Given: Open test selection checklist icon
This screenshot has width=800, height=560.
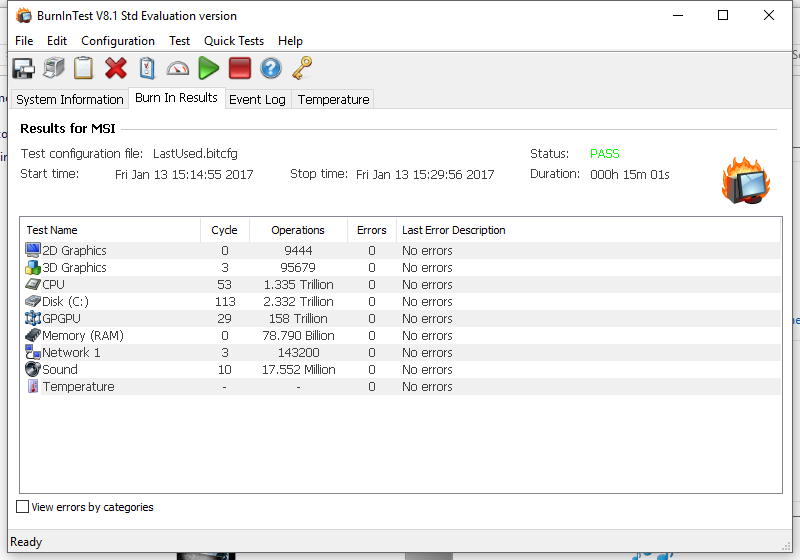Looking at the screenshot, I should [147, 68].
